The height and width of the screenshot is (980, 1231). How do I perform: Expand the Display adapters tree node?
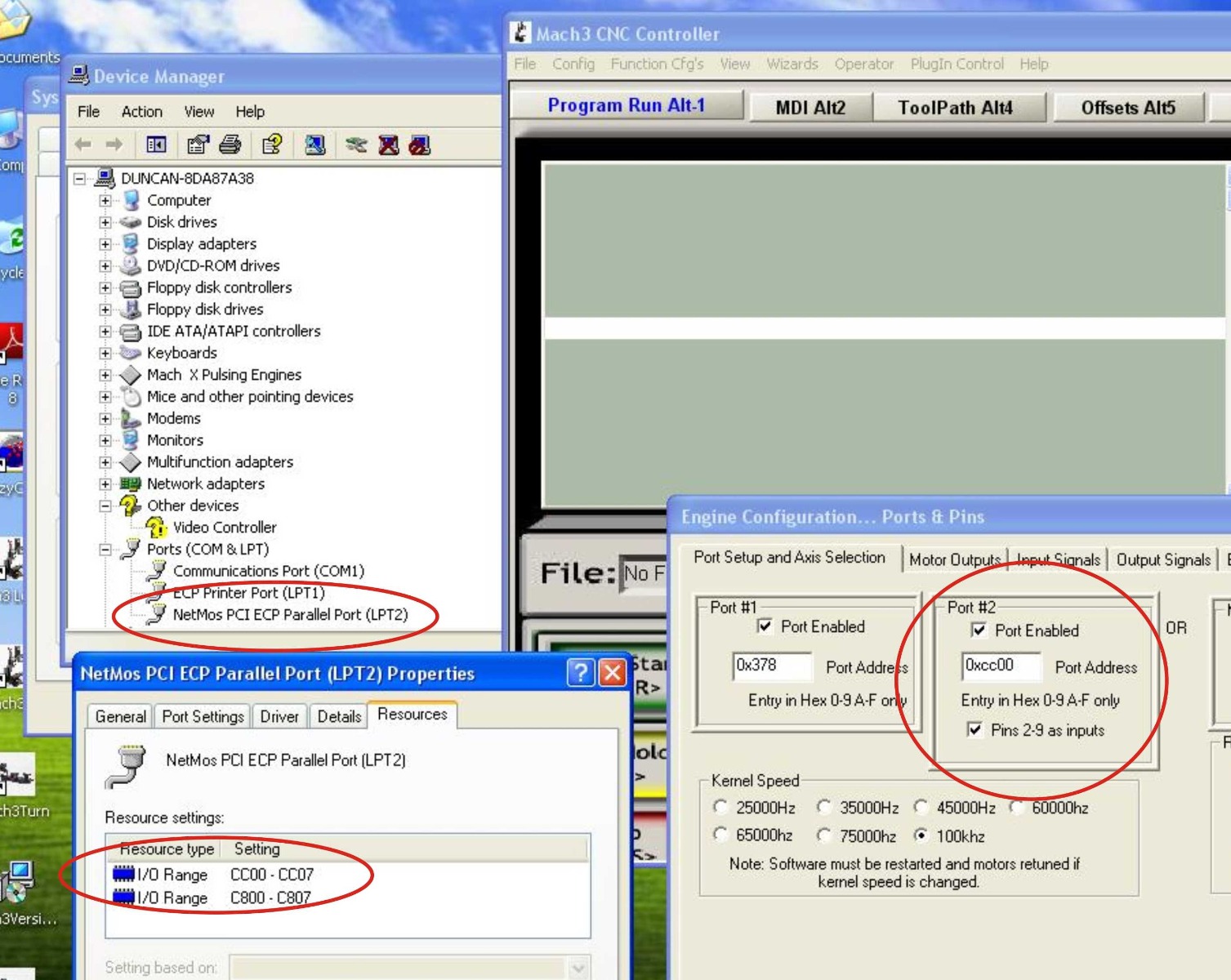[x=105, y=243]
